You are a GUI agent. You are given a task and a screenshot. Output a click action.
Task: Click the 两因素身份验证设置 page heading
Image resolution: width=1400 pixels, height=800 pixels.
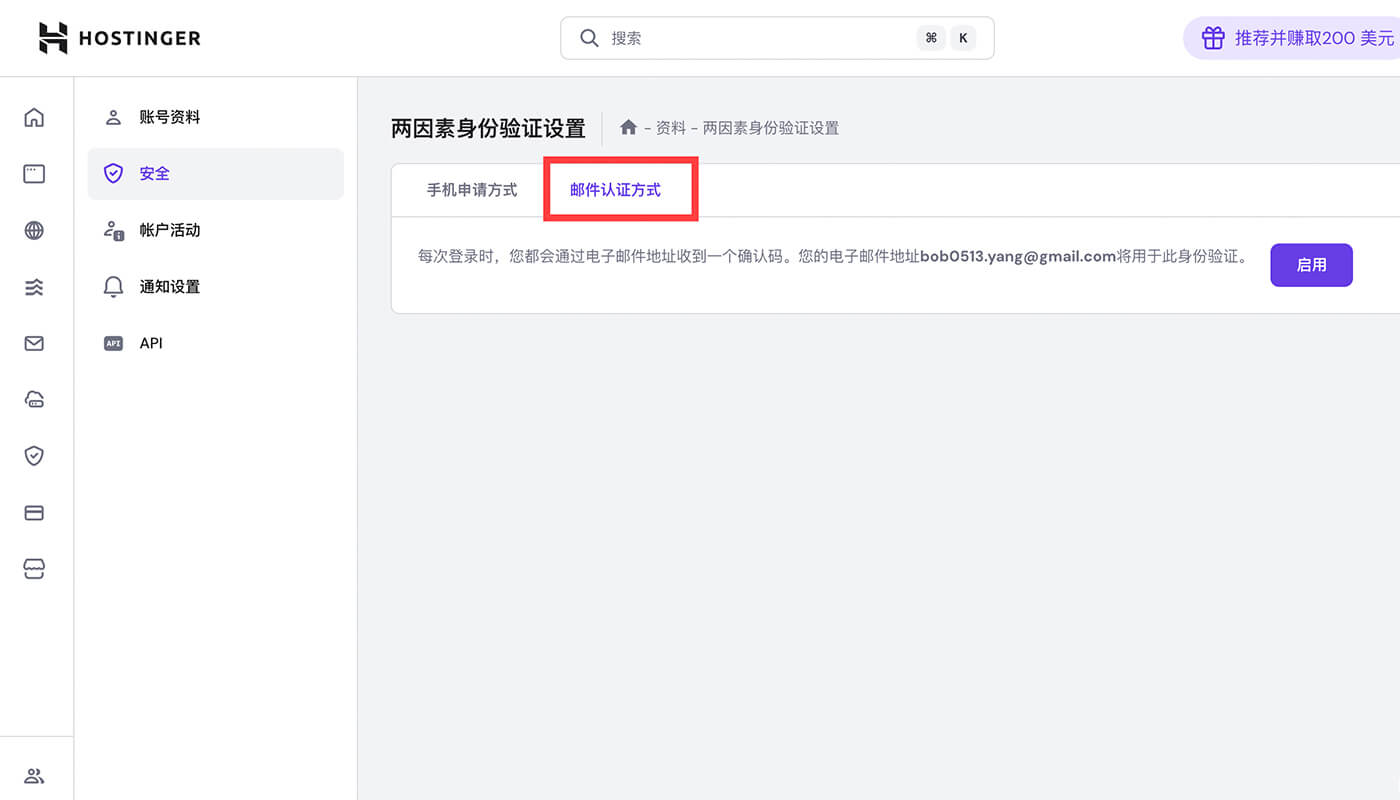(x=488, y=128)
